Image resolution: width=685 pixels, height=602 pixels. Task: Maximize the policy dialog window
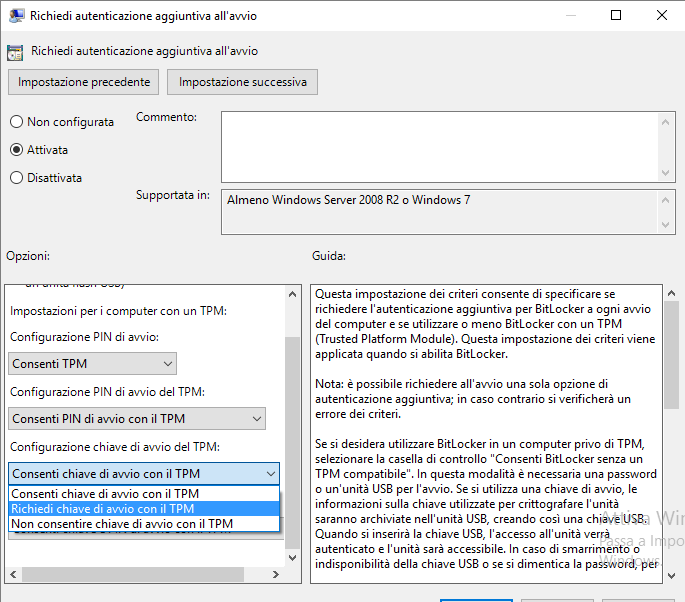pyautogui.click(x=616, y=15)
